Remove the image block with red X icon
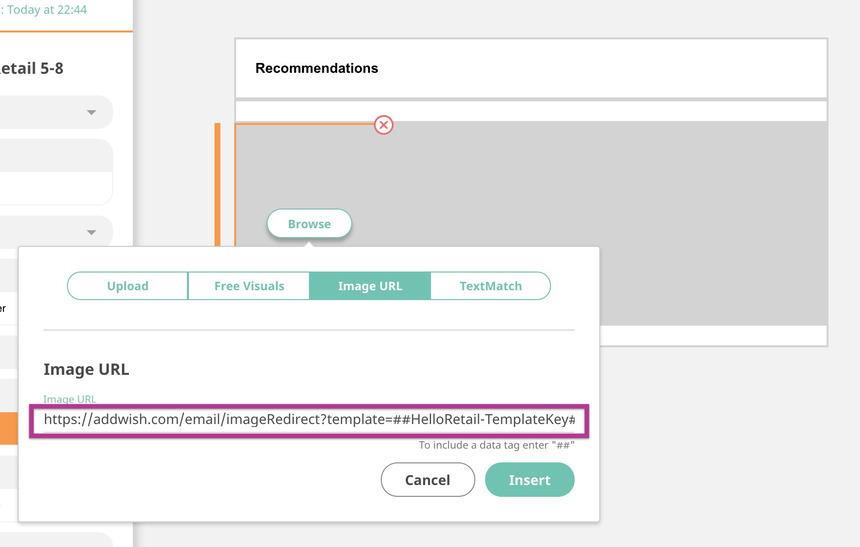Screen dimensions: 860x547 tap(383, 125)
